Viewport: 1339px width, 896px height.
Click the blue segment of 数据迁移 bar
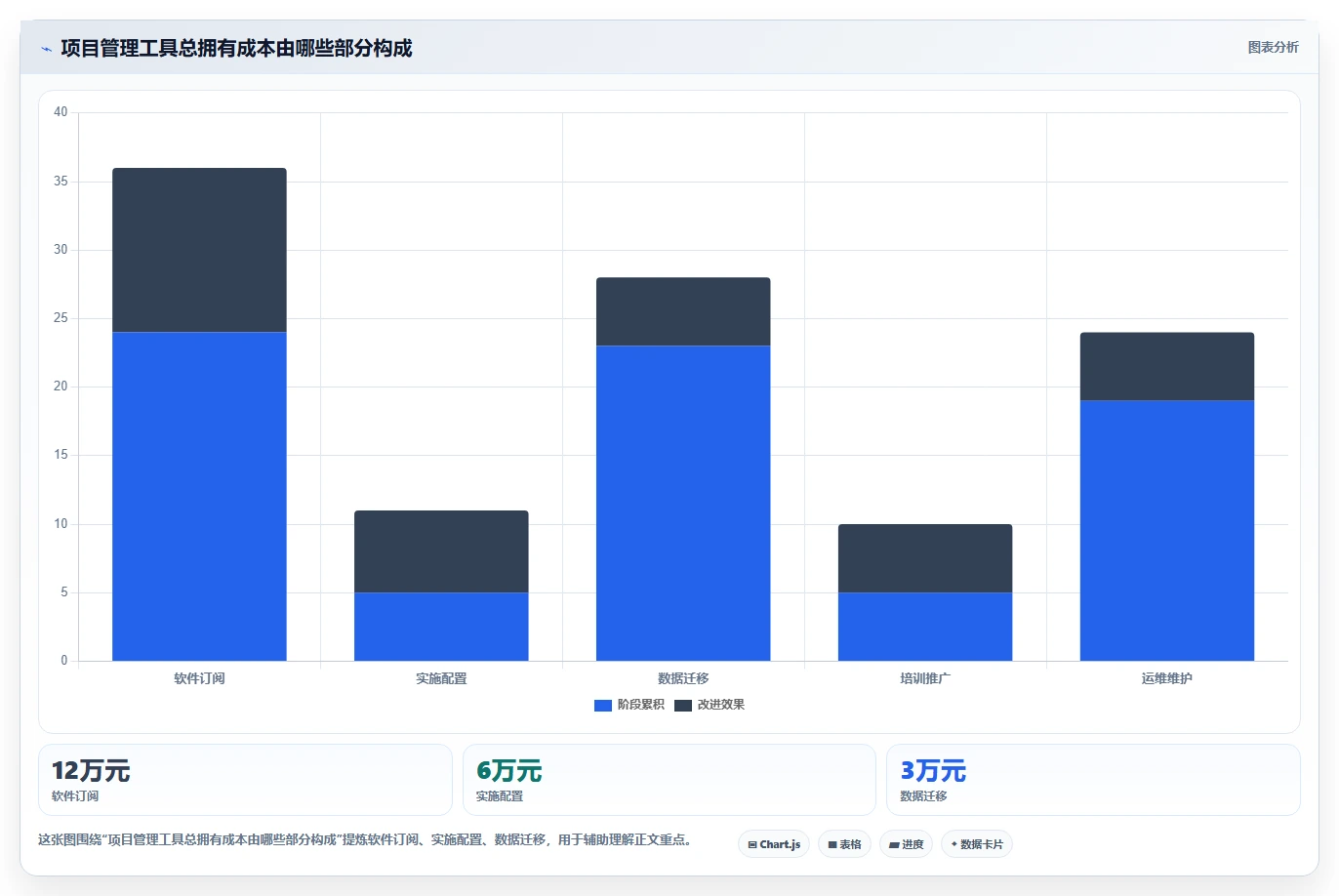pyautogui.click(x=683, y=503)
